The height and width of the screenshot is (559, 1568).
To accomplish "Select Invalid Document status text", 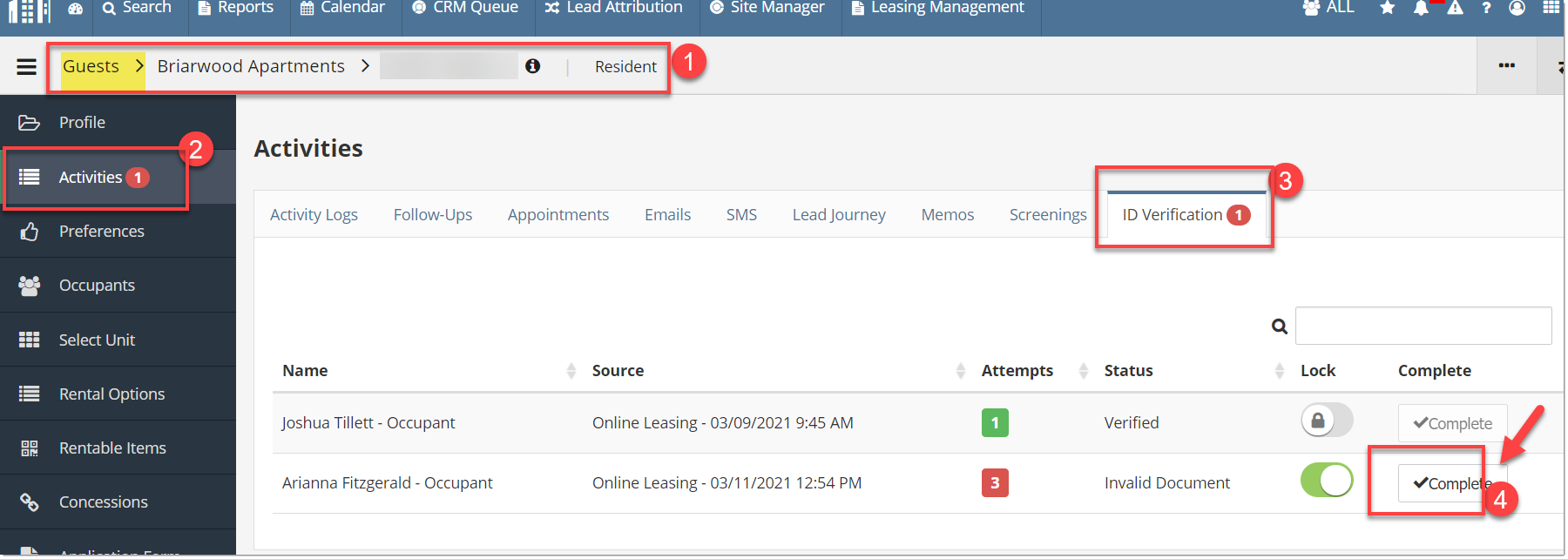I will tap(1167, 483).
